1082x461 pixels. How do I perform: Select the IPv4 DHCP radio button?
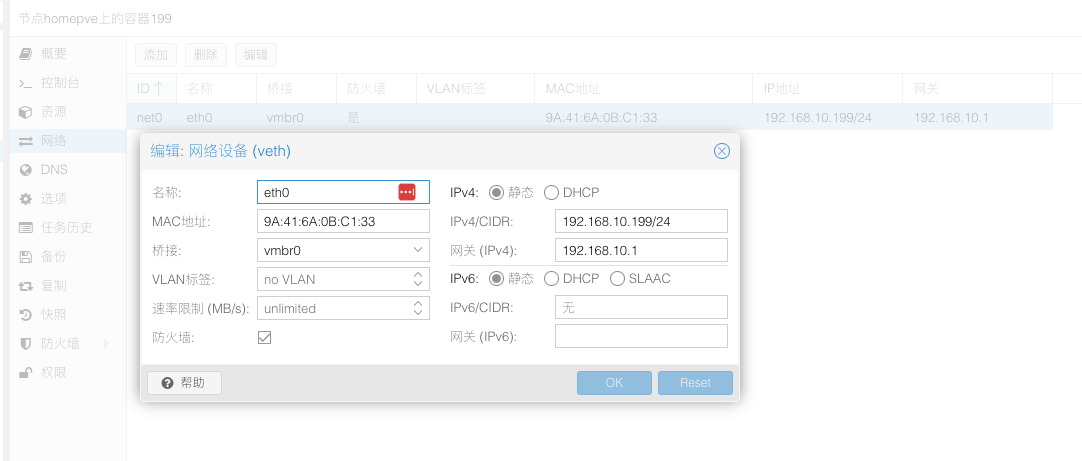pos(551,192)
